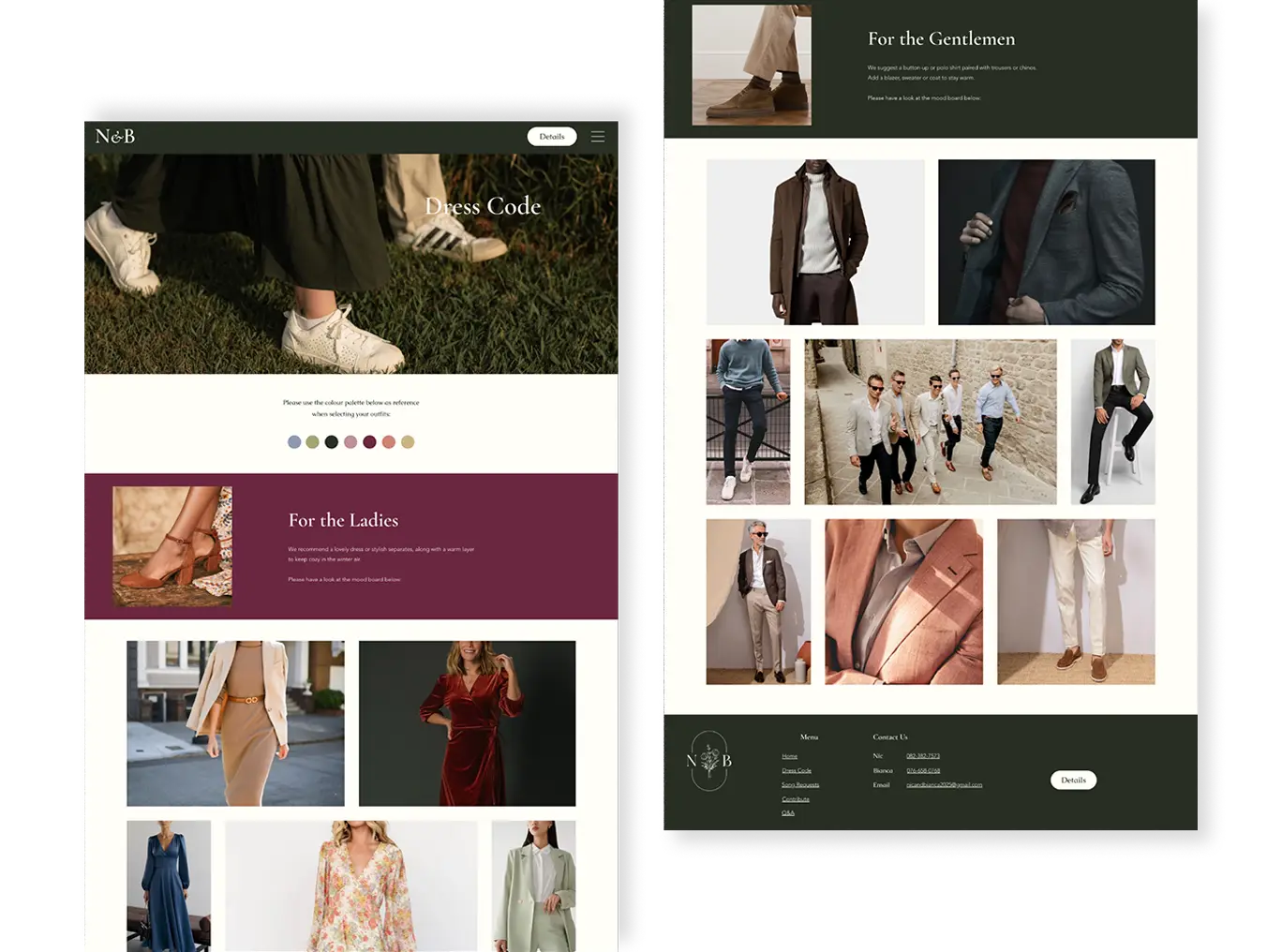This screenshot has height=952, width=1282.
Task: Select the olive green palette dot
Action: (313, 442)
